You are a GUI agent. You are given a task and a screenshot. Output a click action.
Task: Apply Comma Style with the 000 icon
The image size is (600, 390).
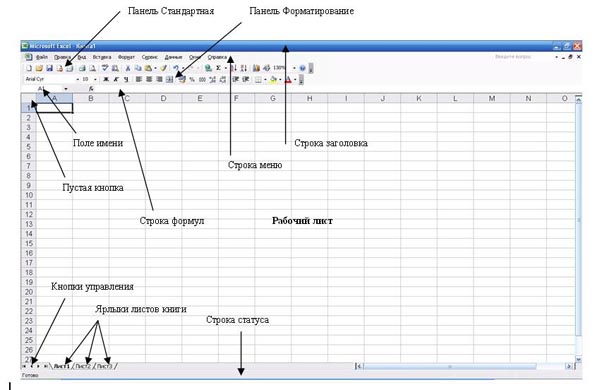click(x=202, y=79)
